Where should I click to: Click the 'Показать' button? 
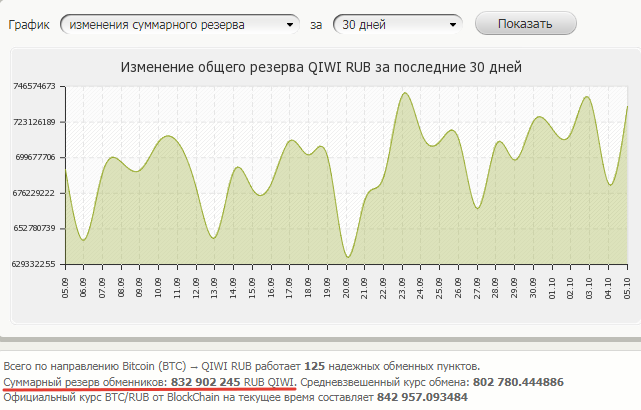click(526, 24)
